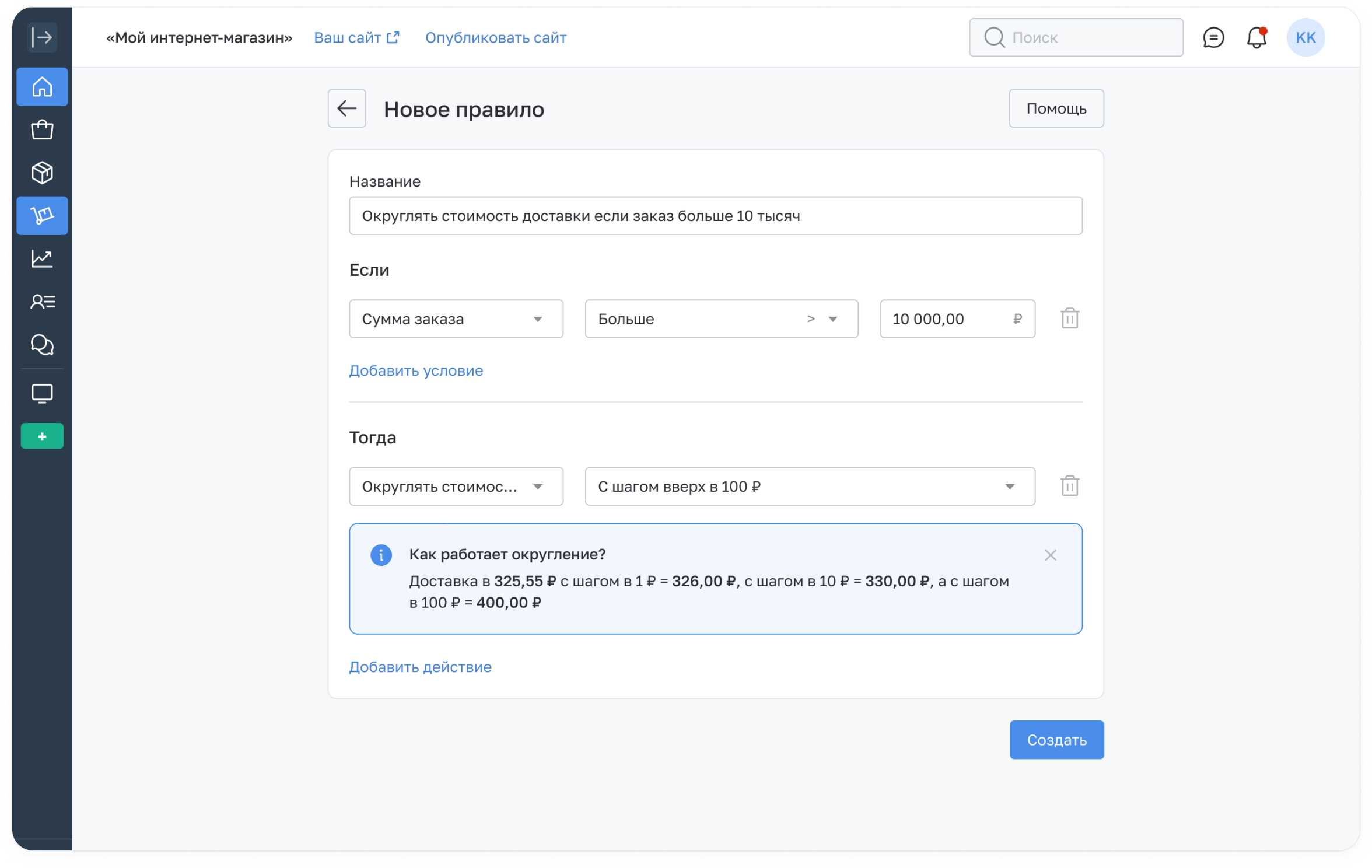
Task: Open the chat bubbles icon in sidebar
Action: 42,345
